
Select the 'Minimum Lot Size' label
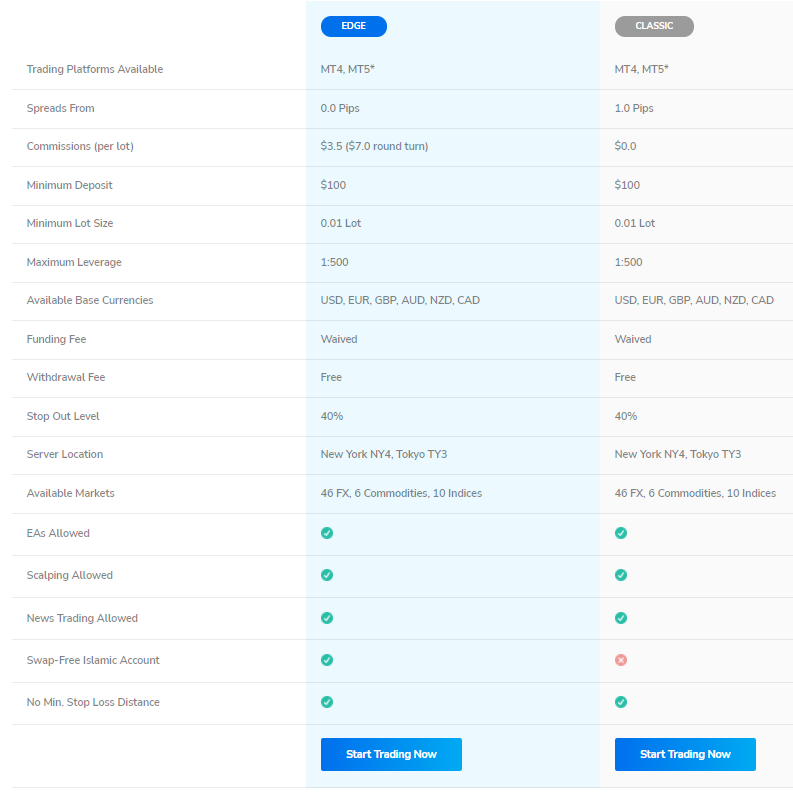[70, 223]
